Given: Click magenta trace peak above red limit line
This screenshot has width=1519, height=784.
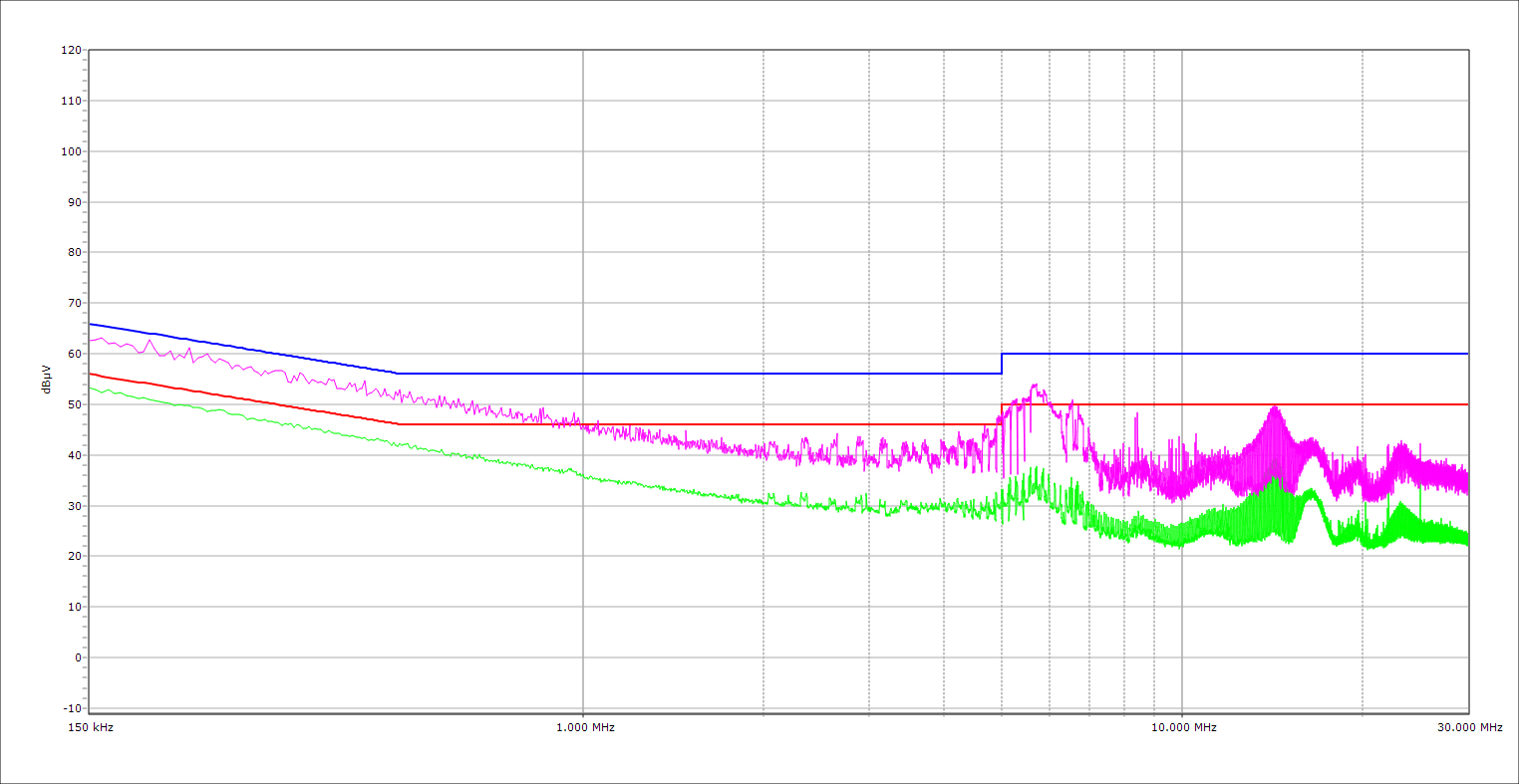Looking at the screenshot, I should coord(1035,386).
